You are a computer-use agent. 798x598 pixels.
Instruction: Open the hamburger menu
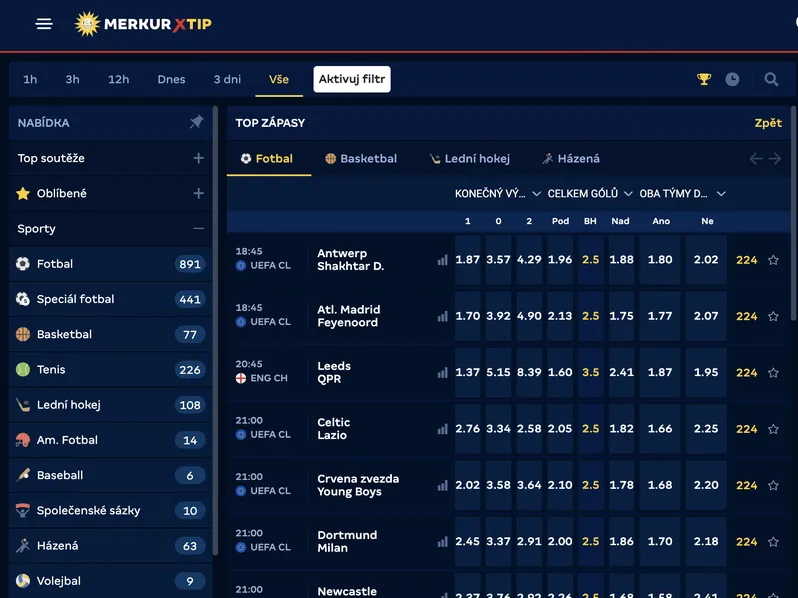(x=44, y=24)
